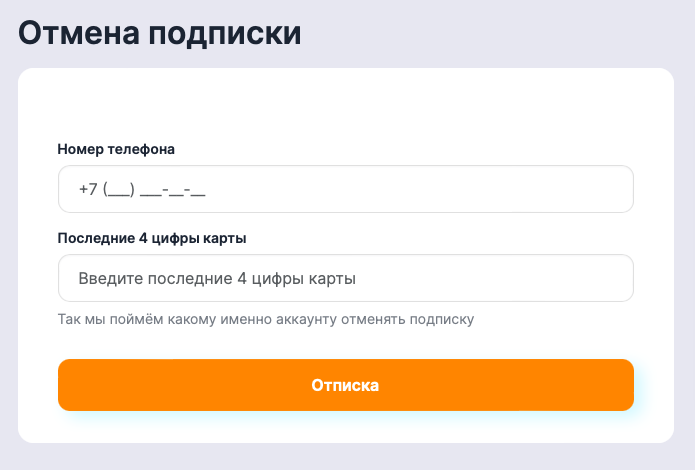This screenshot has width=695, height=470.
Task: Click the area code parentheses in phone mask
Action: click(118, 189)
